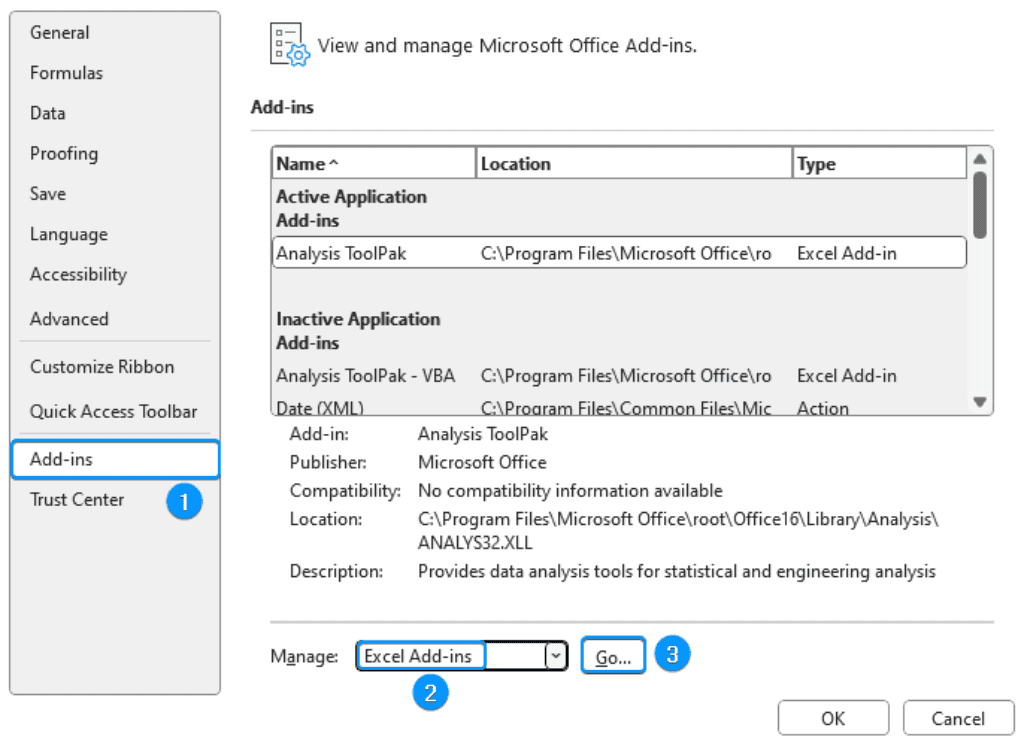Select the Analysis ToolPak - VBA row
The image size is (1024, 746).
[619, 376]
